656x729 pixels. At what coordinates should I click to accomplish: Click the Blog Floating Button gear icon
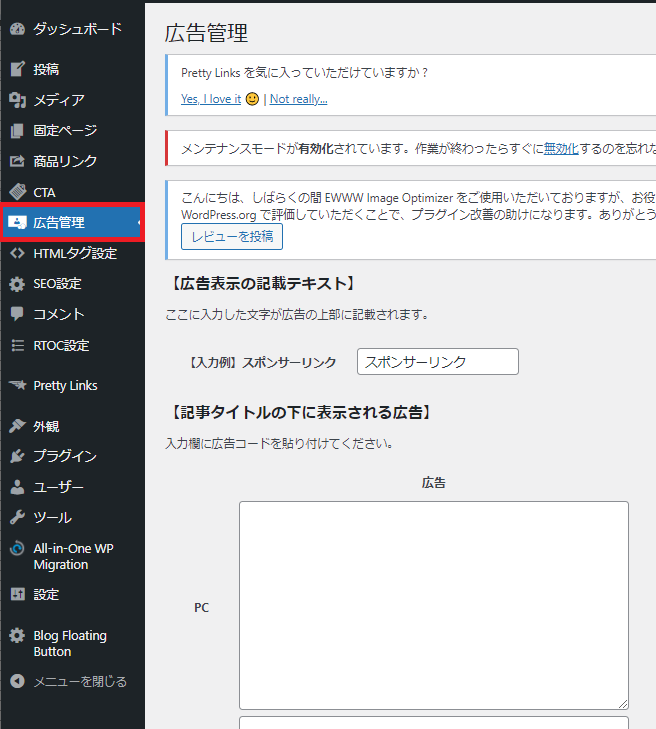coord(17,635)
